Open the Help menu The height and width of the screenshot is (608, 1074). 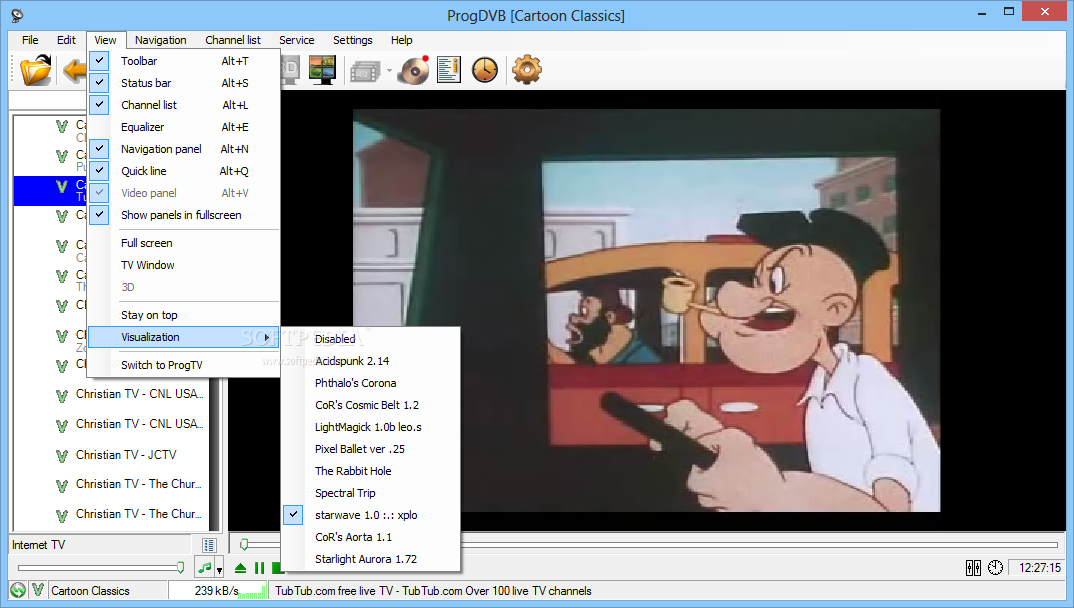401,40
